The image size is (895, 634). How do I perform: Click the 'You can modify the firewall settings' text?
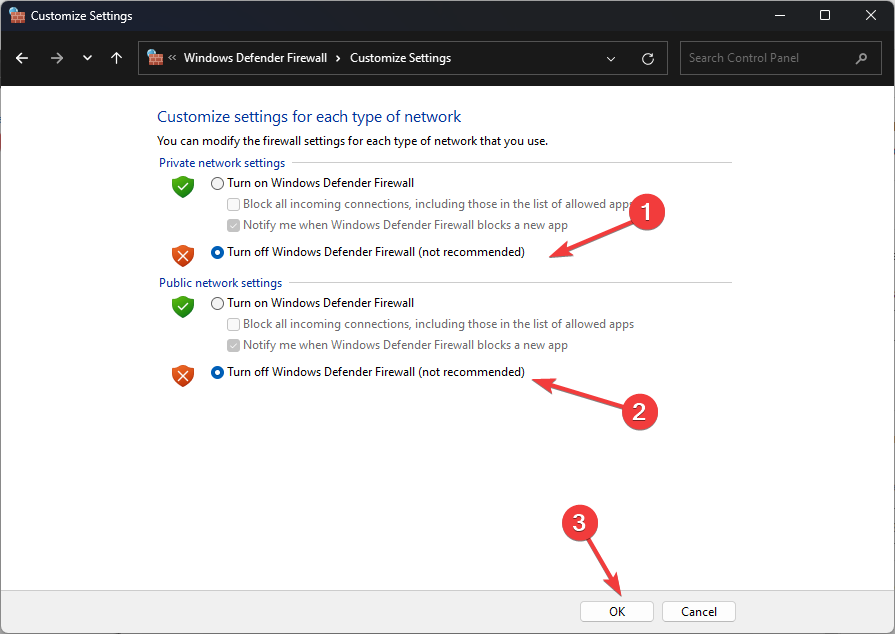[352, 141]
